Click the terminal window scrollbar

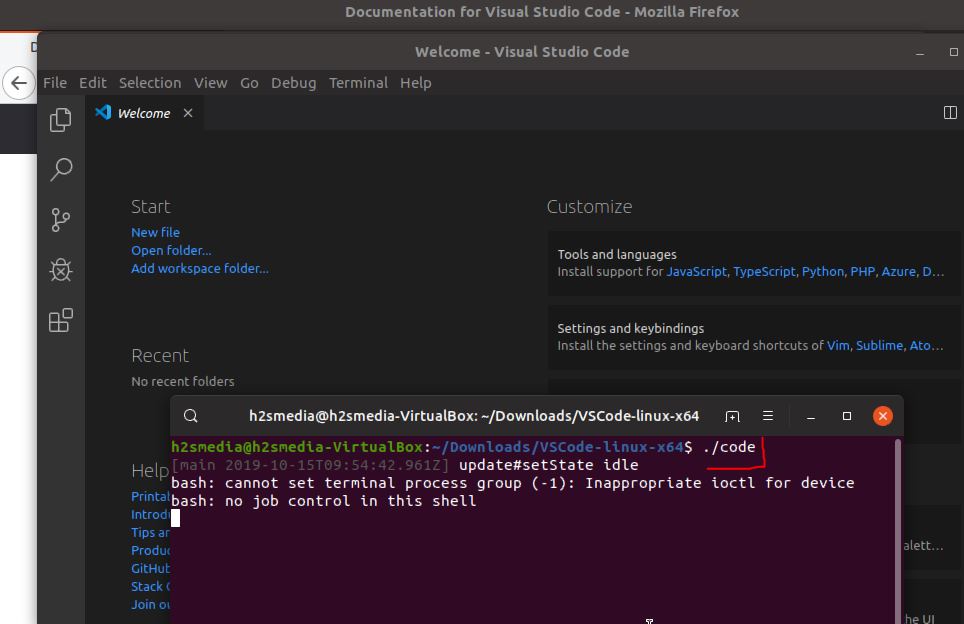[x=898, y=529]
